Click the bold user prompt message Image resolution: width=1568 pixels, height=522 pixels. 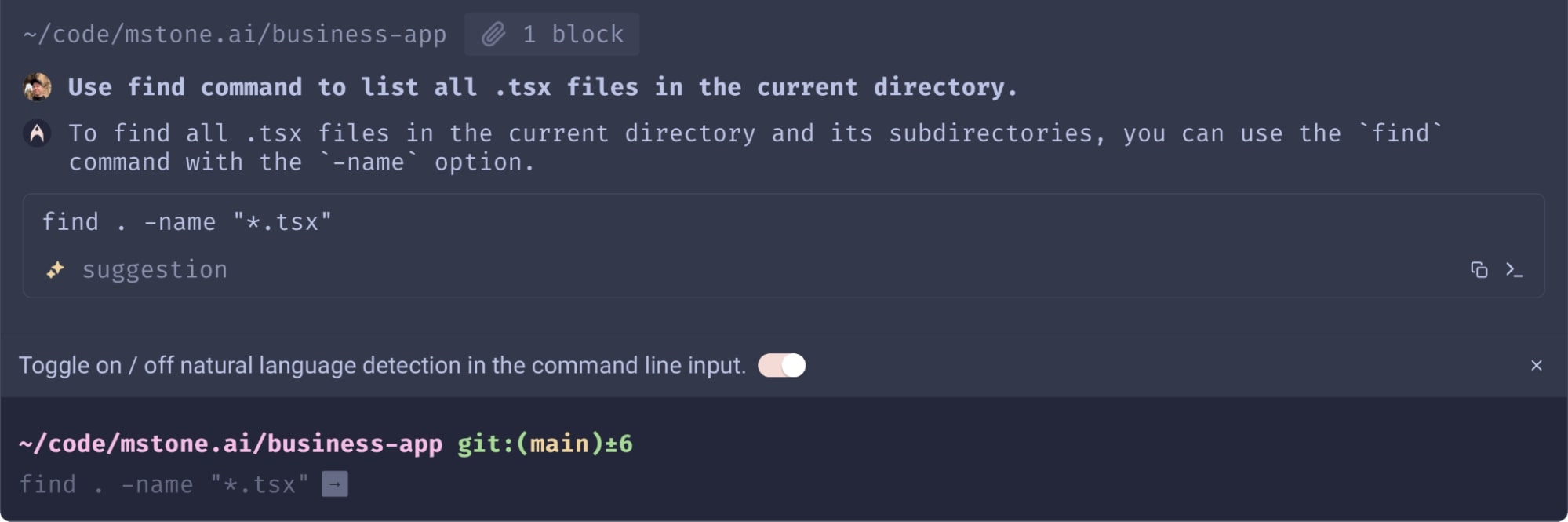tap(542, 87)
